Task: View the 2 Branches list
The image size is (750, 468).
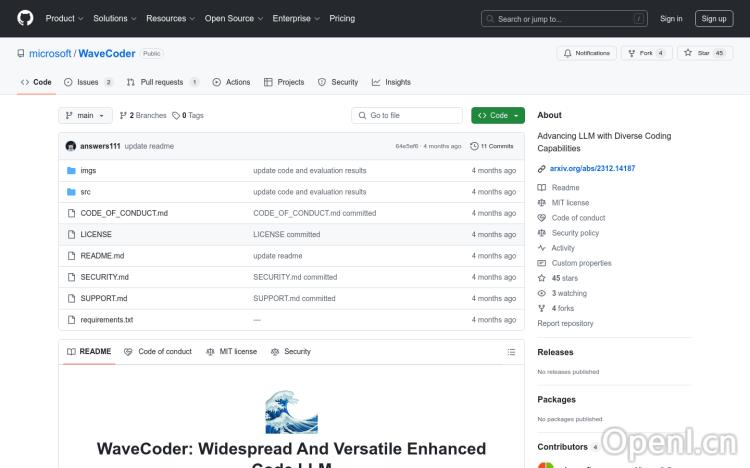Action: click(x=143, y=115)
